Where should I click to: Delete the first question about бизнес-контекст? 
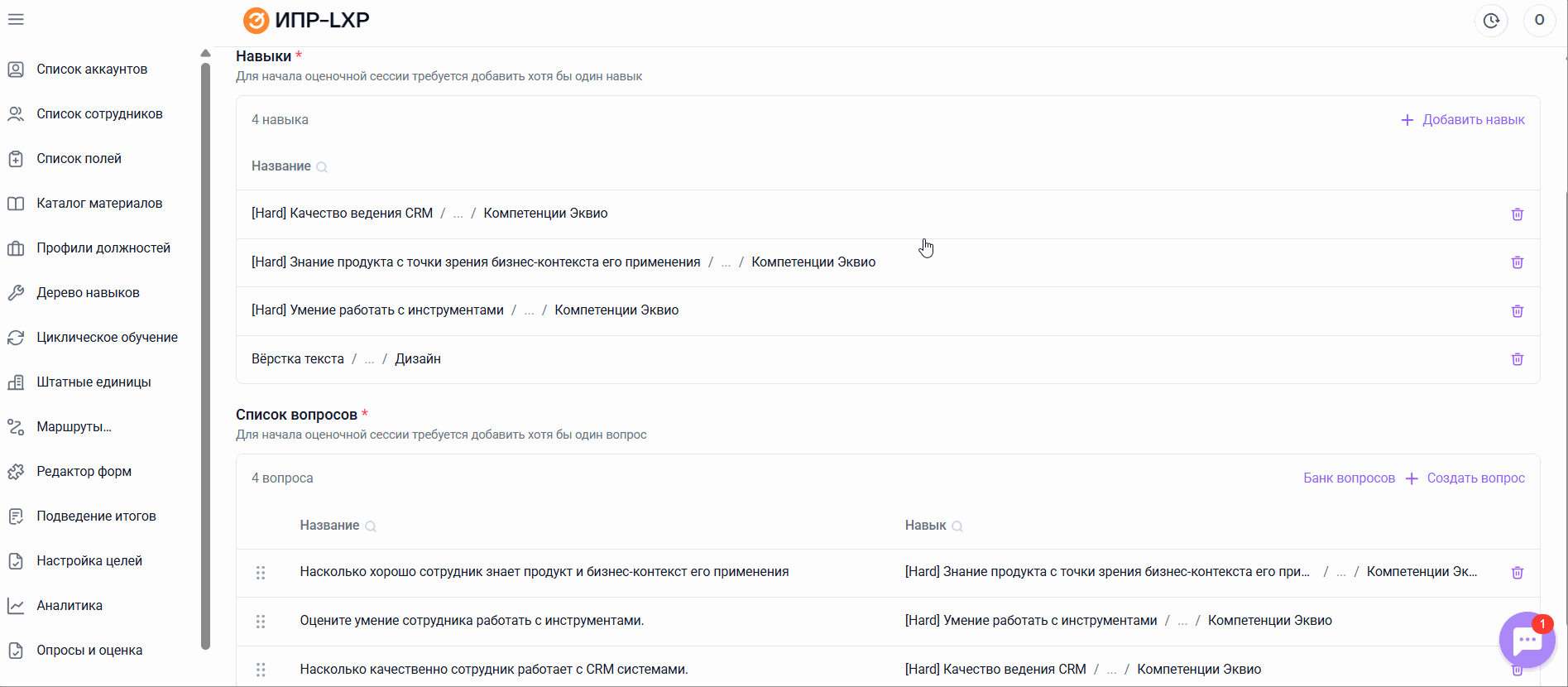[1517, 573]
